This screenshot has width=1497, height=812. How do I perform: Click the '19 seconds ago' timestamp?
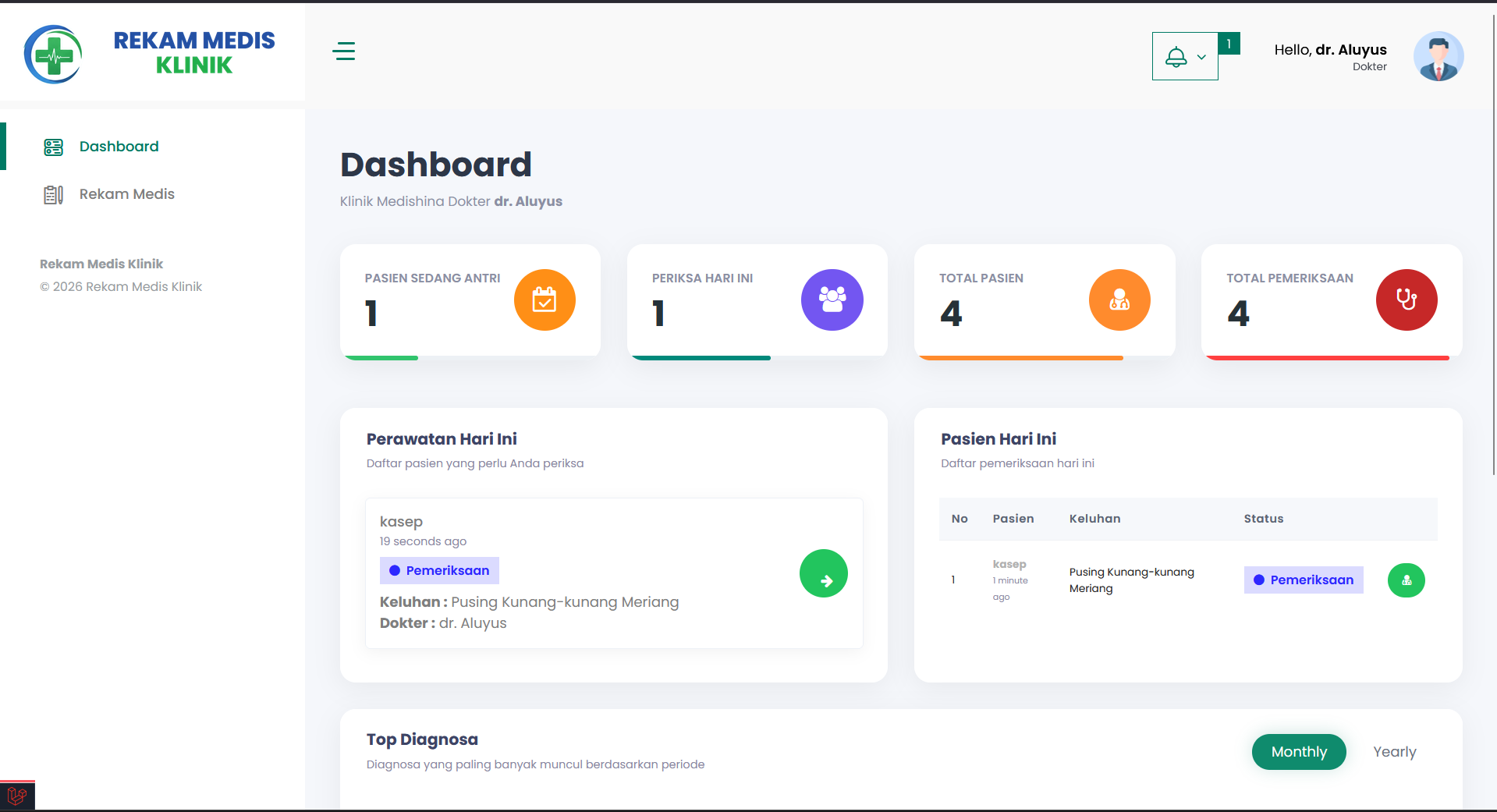click(x=423, y=541)
